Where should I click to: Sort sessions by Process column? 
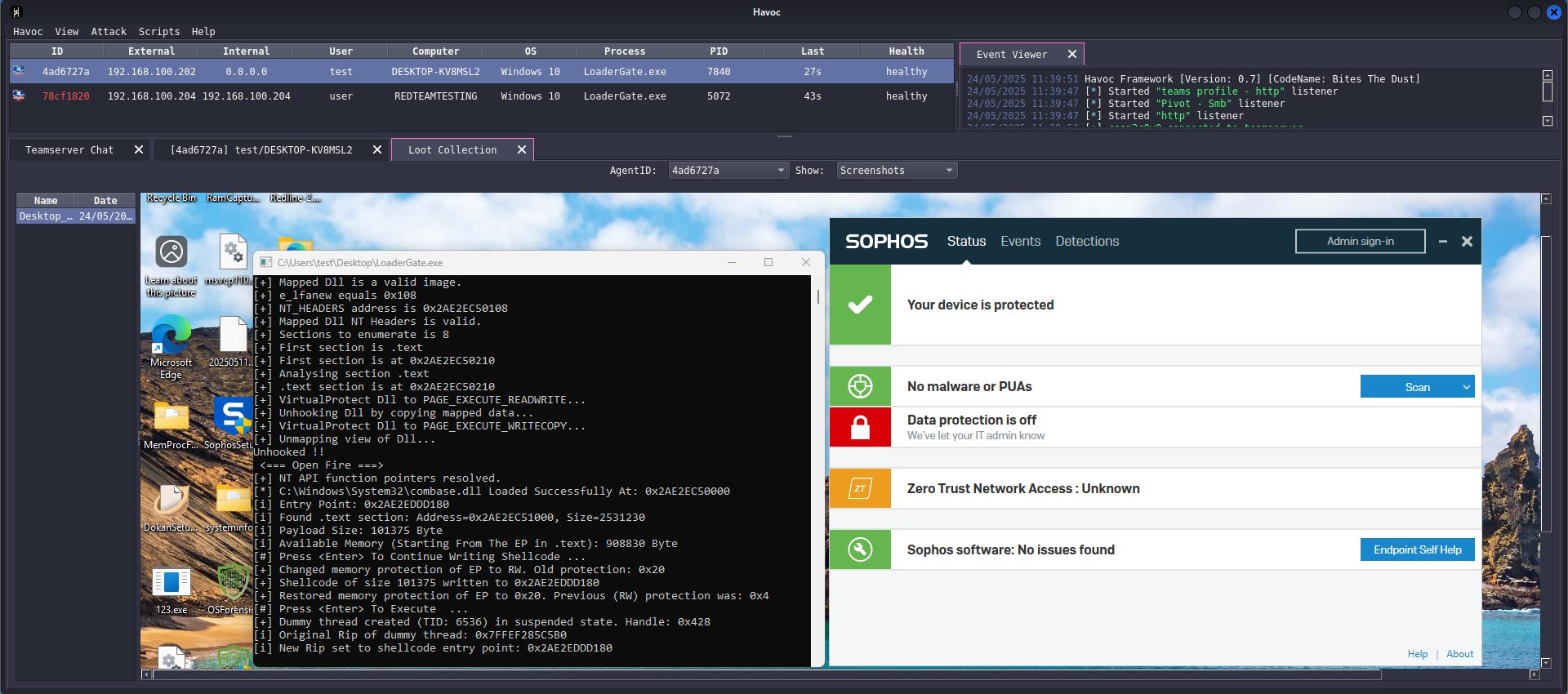click(625, 51)
